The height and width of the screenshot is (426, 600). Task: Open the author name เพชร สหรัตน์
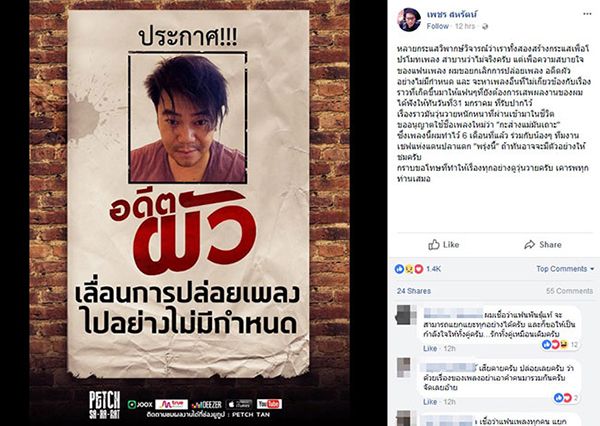coord(452,15)
